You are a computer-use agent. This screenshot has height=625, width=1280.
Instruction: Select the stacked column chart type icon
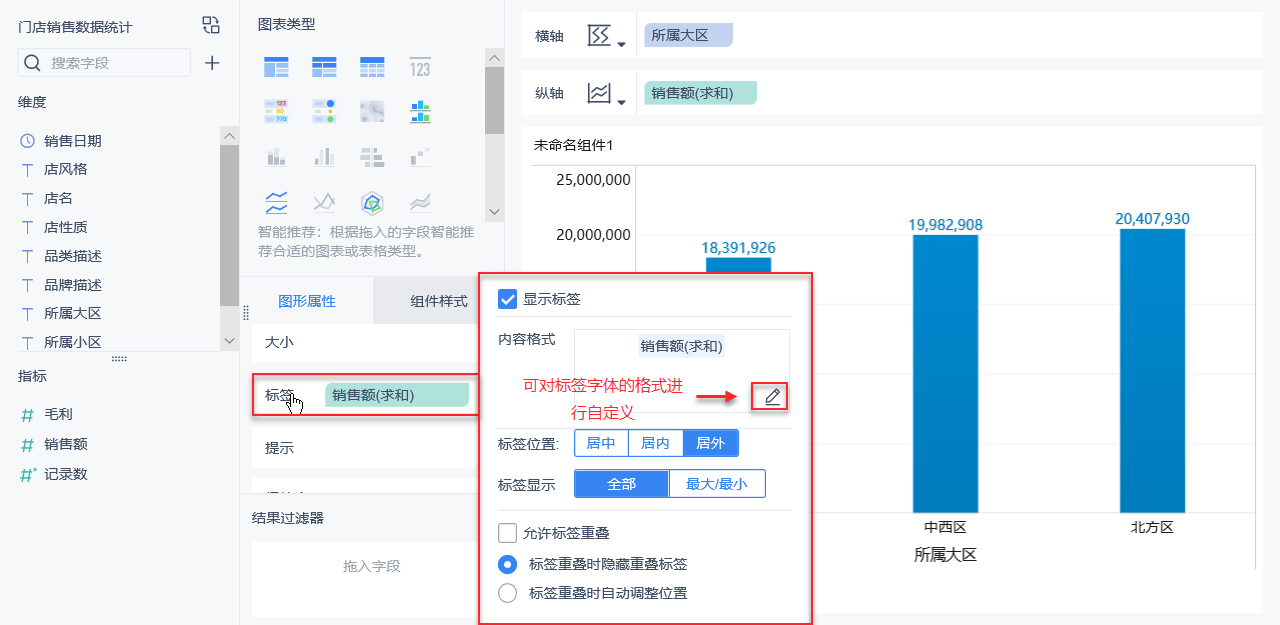pyautogui.click(x=276, y=157)
